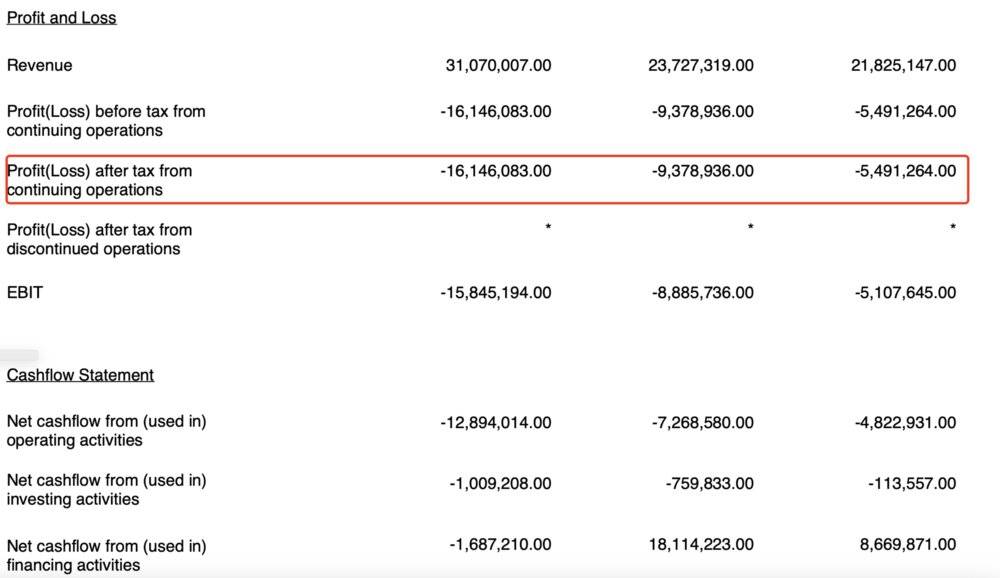Select -9,378,936.00 in the red highlighted row
This screenshot has width=1000, height=578.
point(703,171)
